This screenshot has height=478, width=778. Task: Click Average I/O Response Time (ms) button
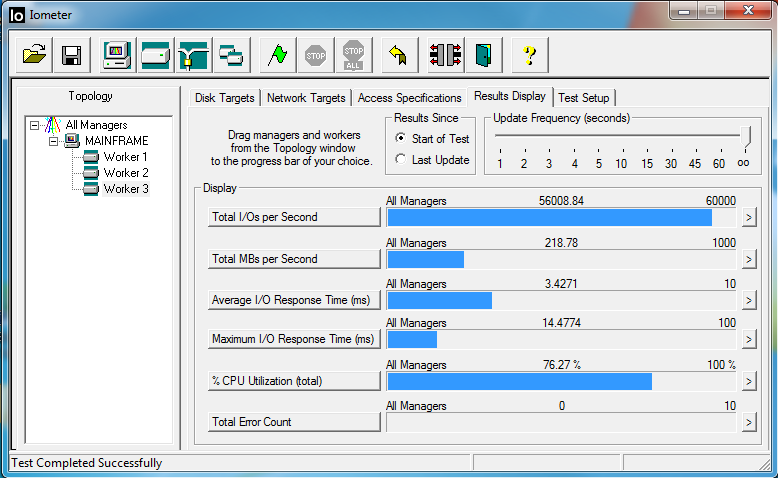pos(294,300)
